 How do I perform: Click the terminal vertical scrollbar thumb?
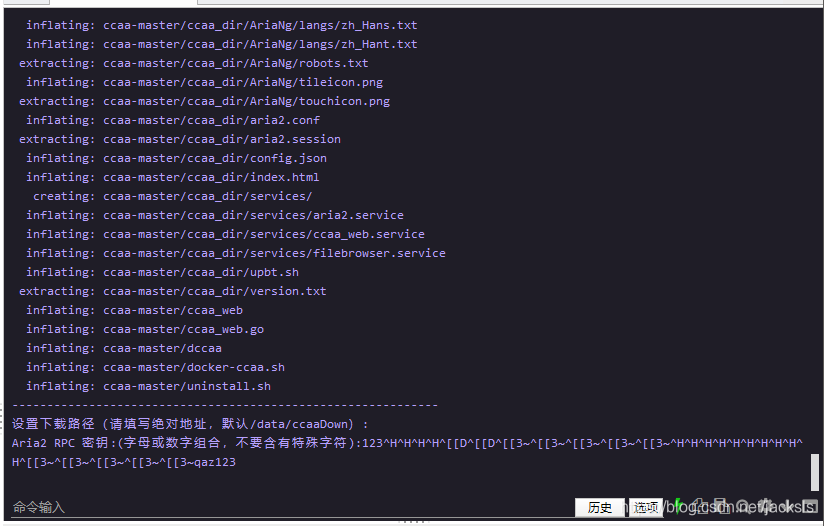tap(815, 472)
